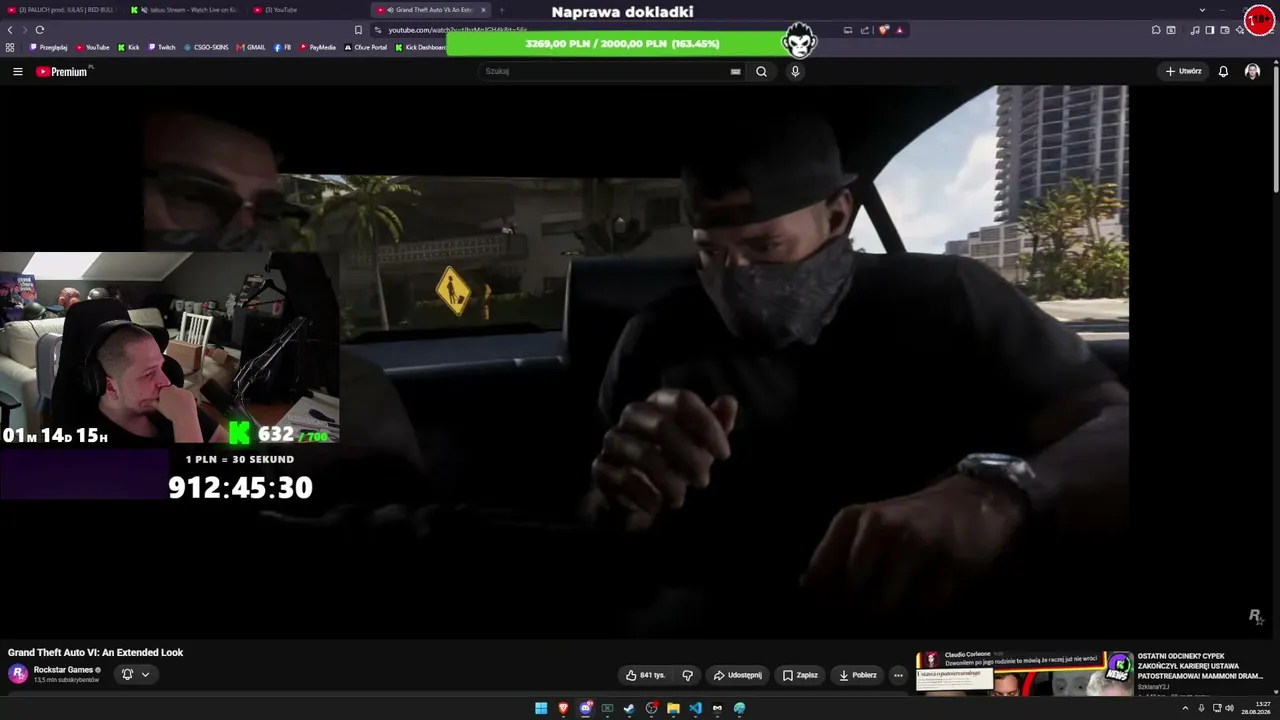Open a new browser tab
Screen dimensions: 1280x720
502,10
